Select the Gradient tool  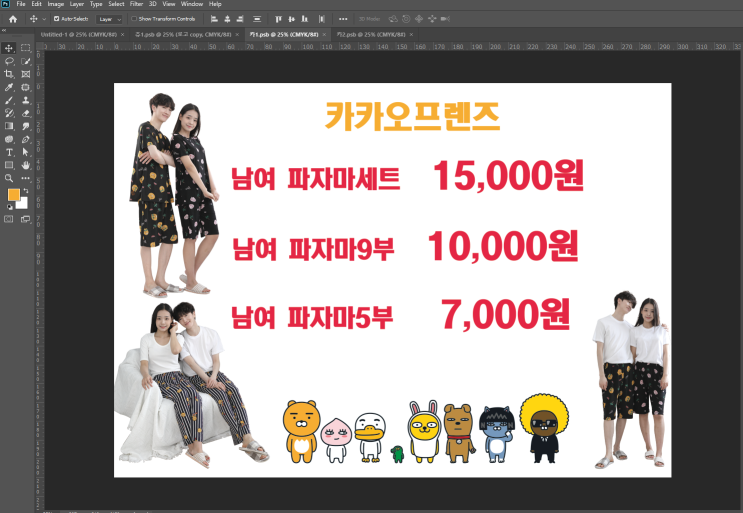pyautogui.click(x=9, y=126)
